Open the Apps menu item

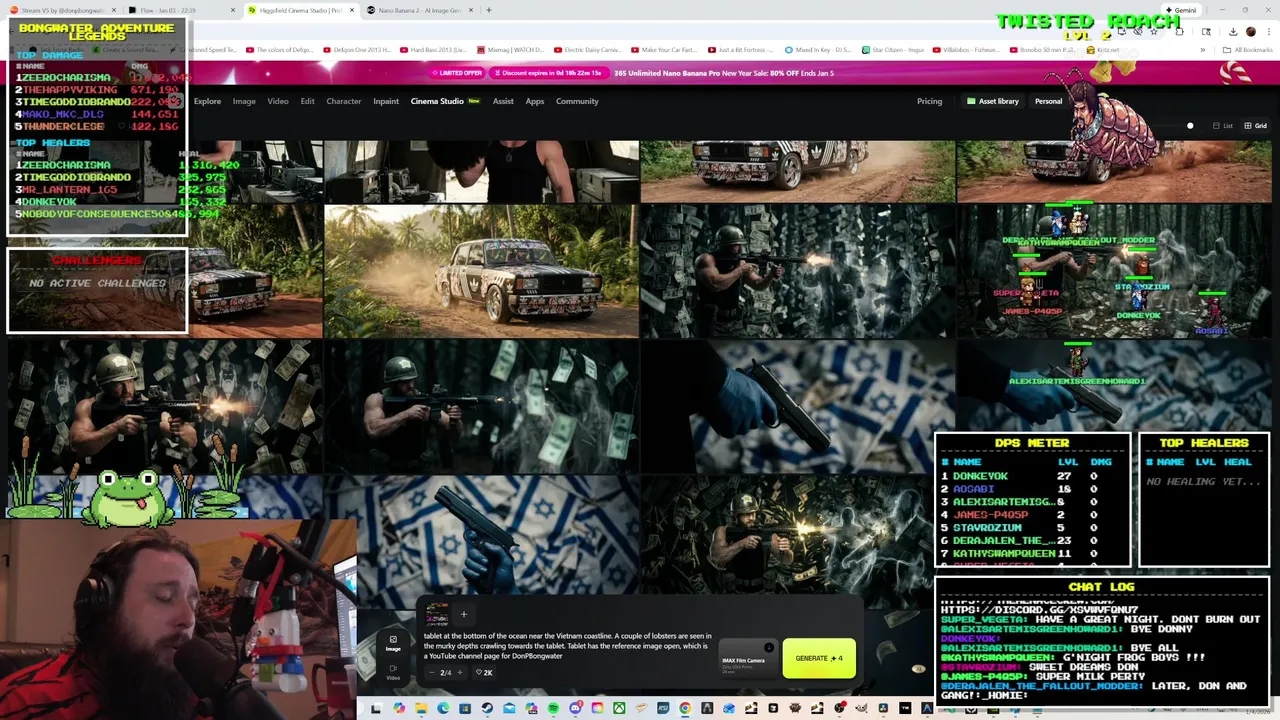[535, 101]
